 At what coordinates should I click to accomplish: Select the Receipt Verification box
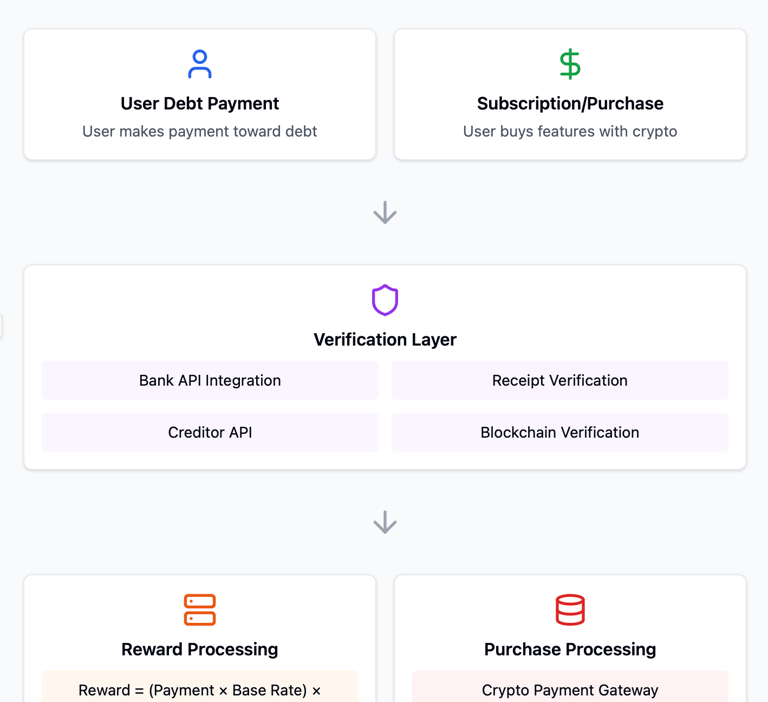click(560, 381)
